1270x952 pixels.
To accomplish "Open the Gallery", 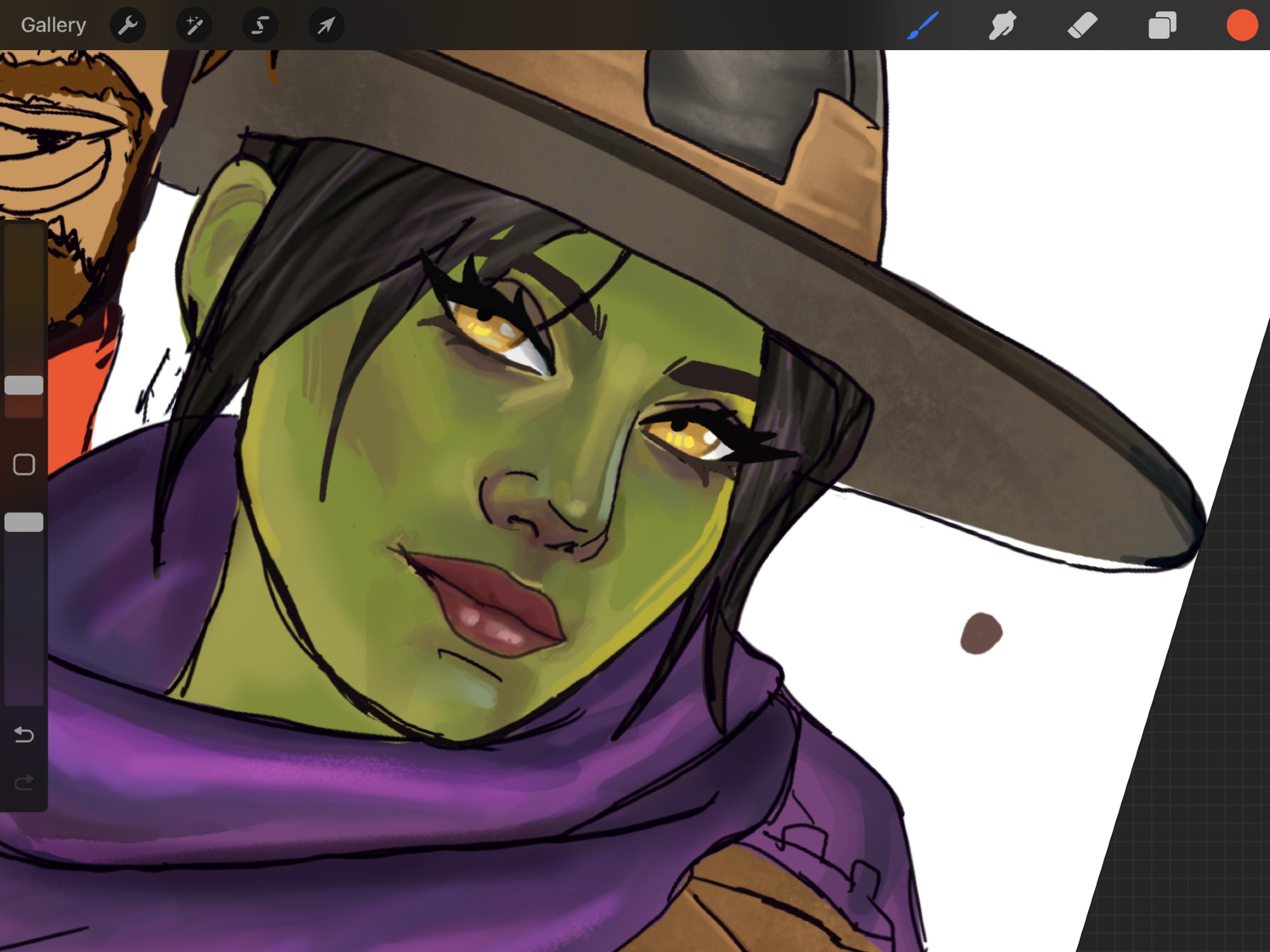I will [53, 25].
